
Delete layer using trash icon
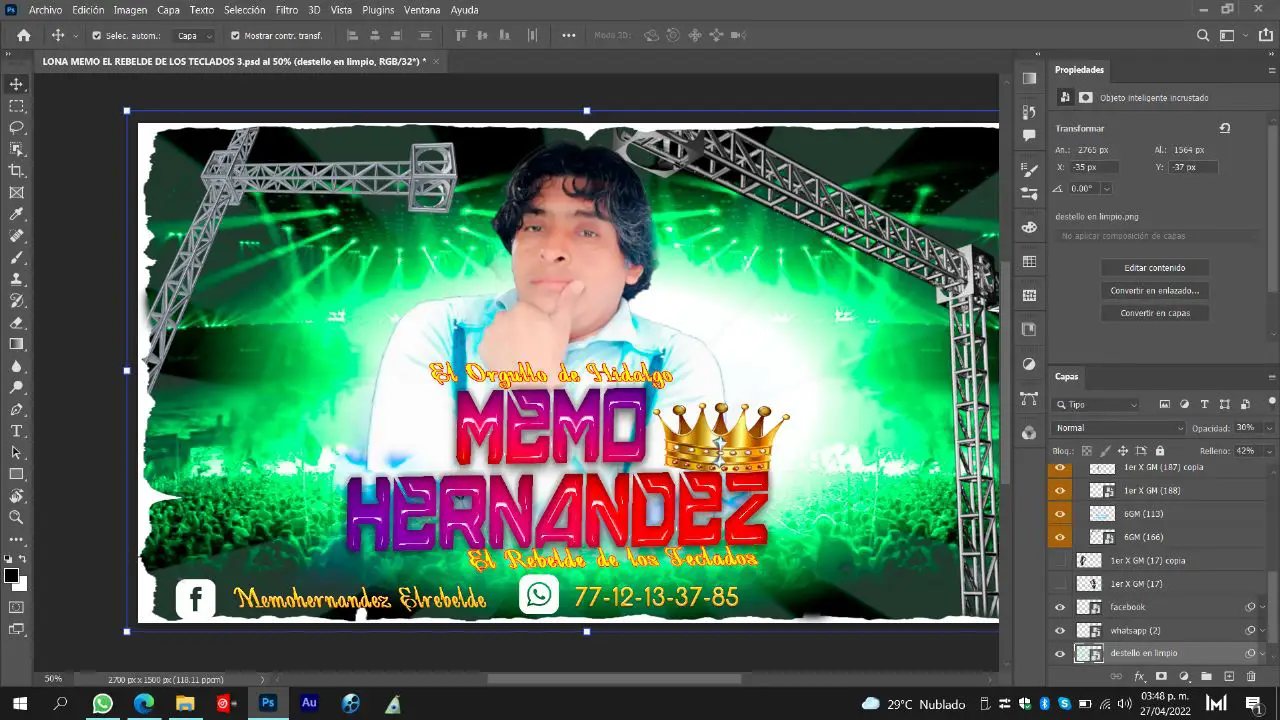[1251, 677]
